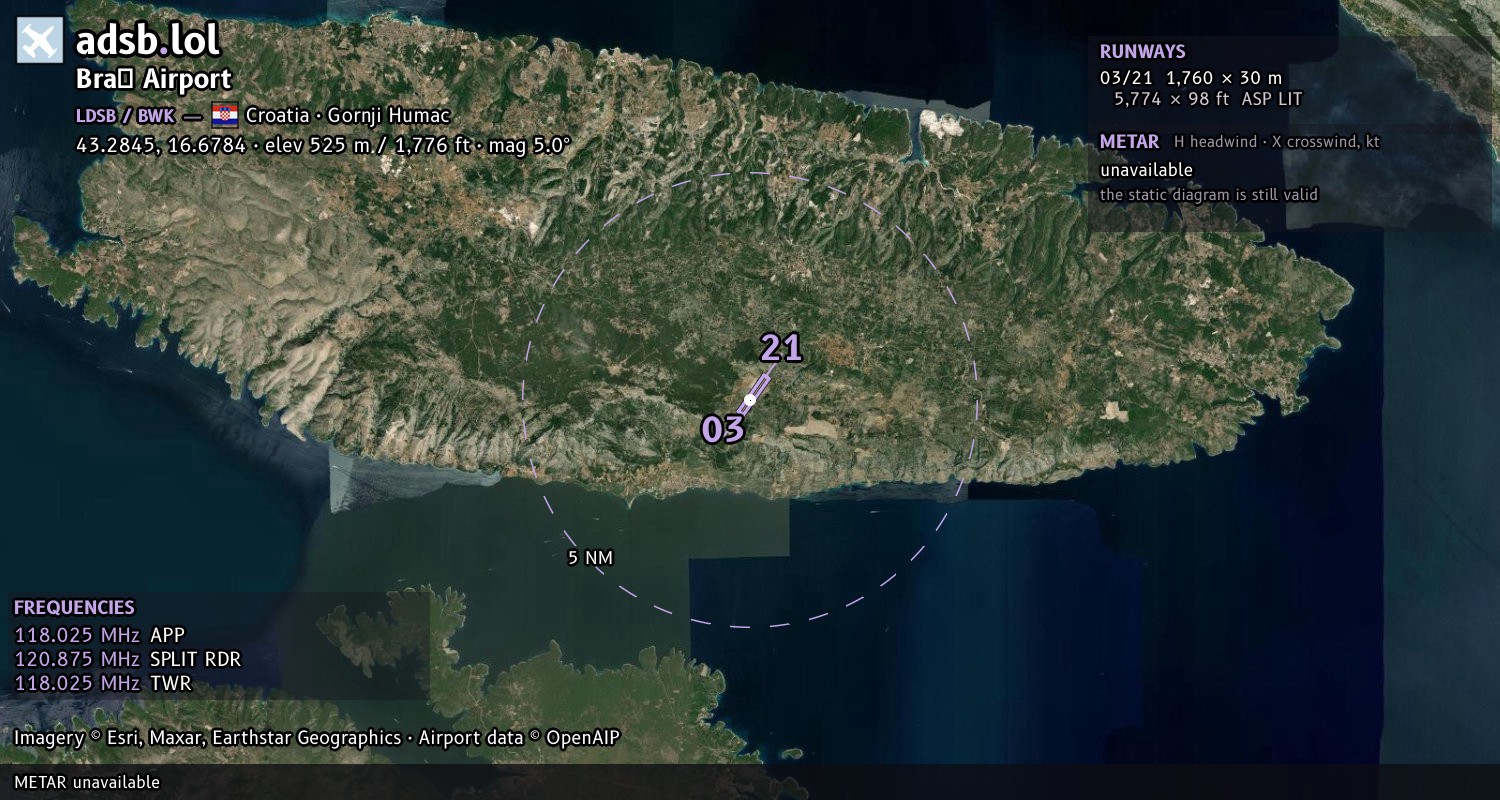Click the METAR section heading
The width and height of the screenshot is (1500, 800).
point(1130,141)
